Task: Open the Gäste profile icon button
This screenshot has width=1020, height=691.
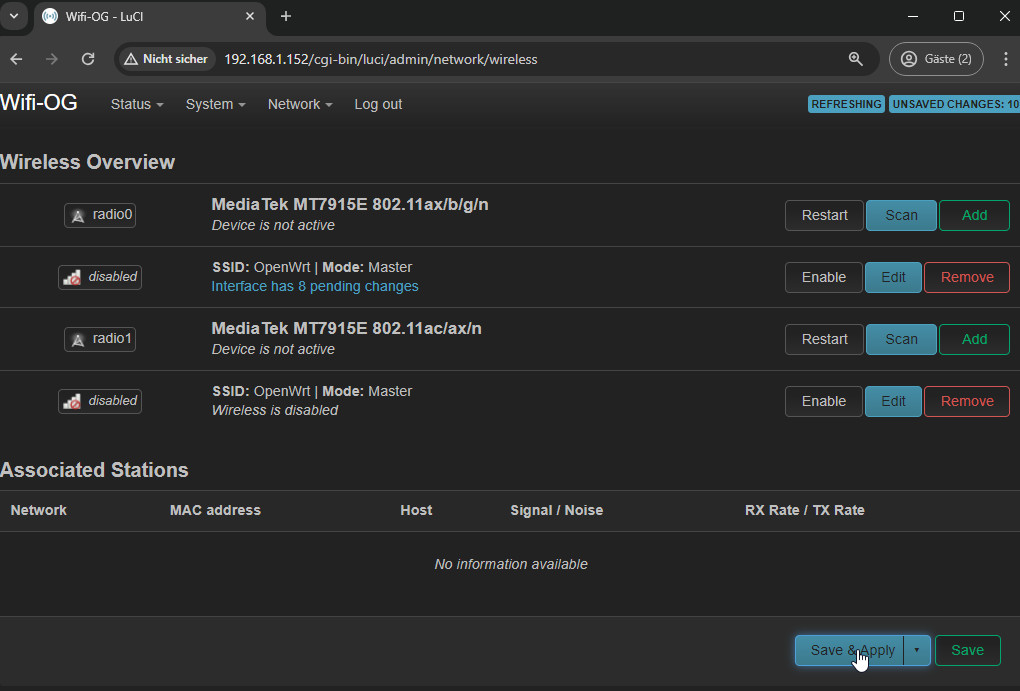Action: click(x=936, y=59)
